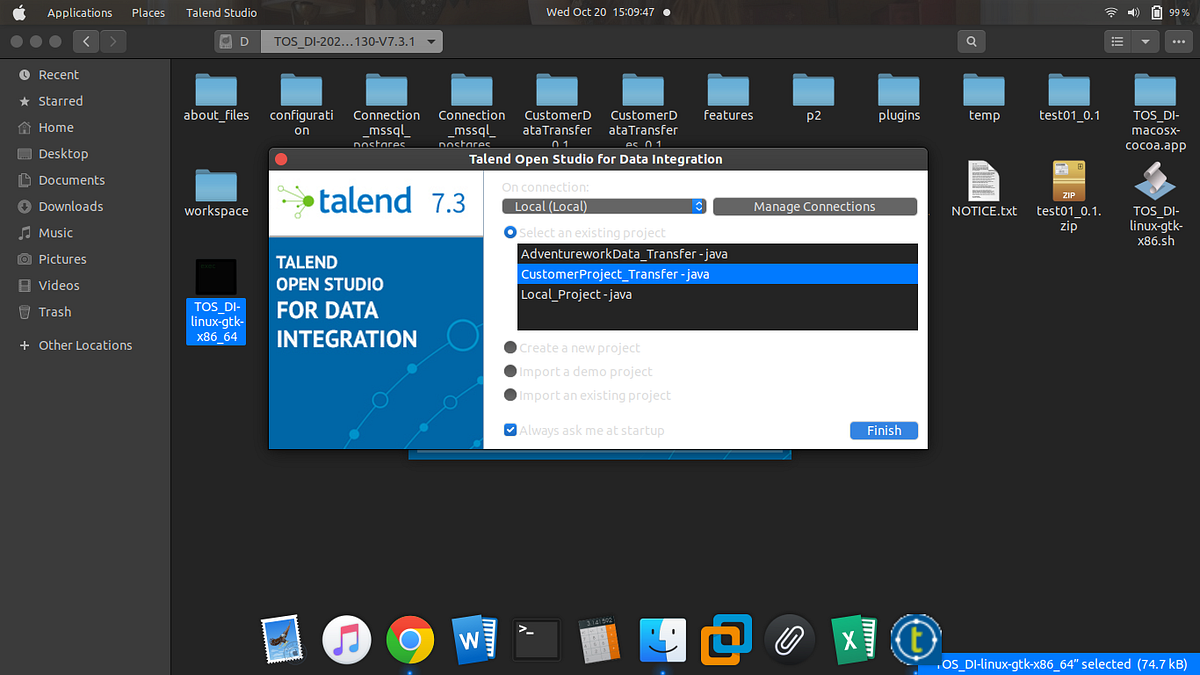Switch to list view in the file manager
The height and width of the screenshot is (675, 1200).
[1117, 41]
